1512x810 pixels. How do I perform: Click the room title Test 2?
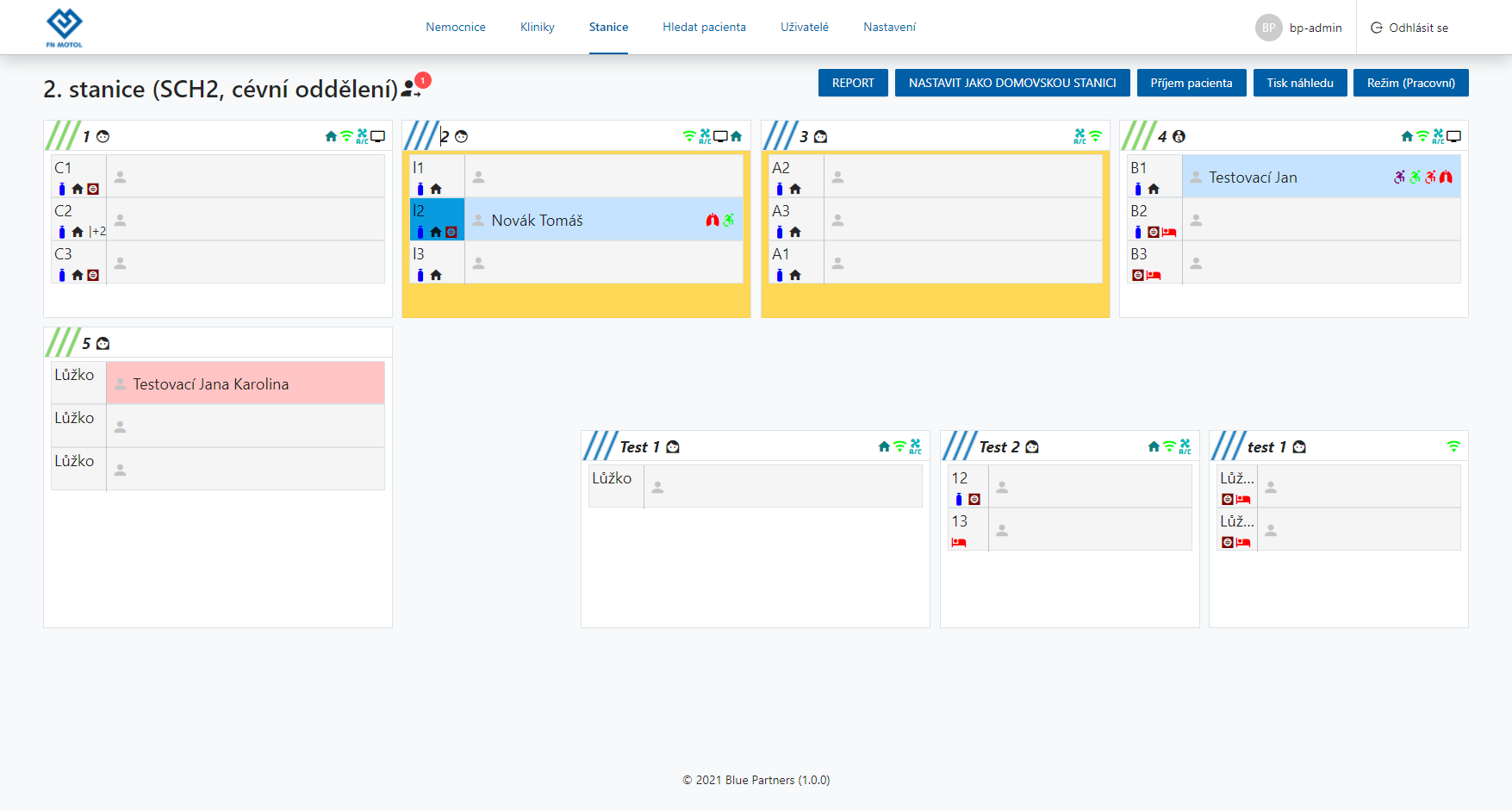click(999, 446)
